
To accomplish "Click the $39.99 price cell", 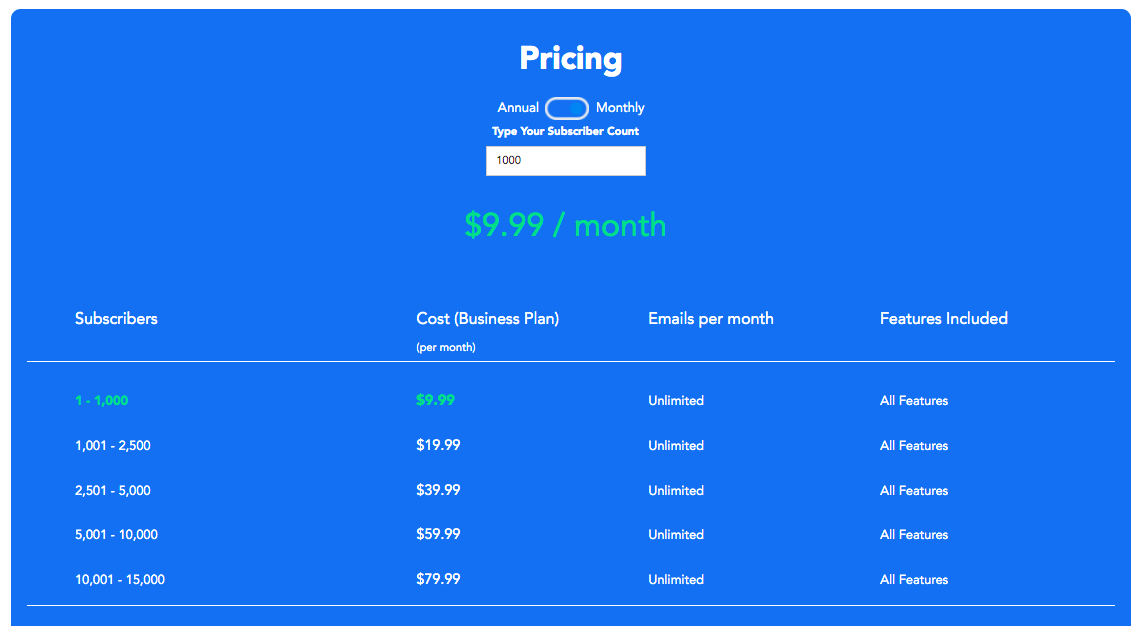I will (438, 489).
